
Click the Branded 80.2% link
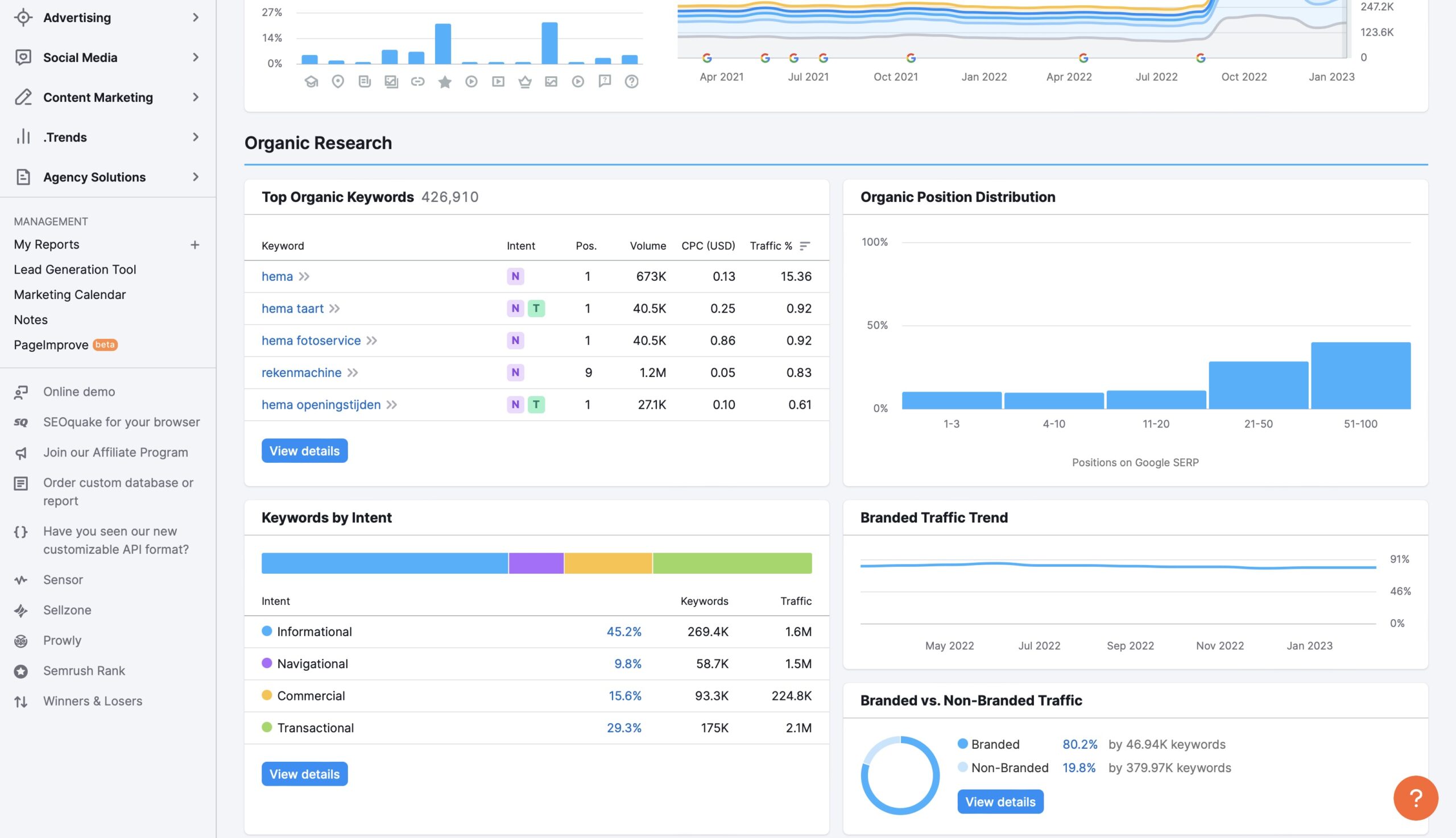1079,745
